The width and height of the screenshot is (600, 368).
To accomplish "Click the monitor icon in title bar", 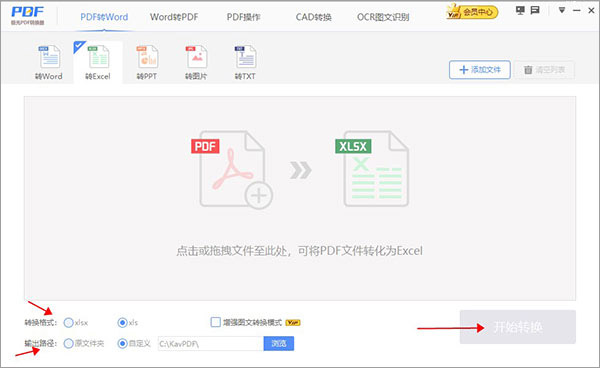I will tap(520, 10).
